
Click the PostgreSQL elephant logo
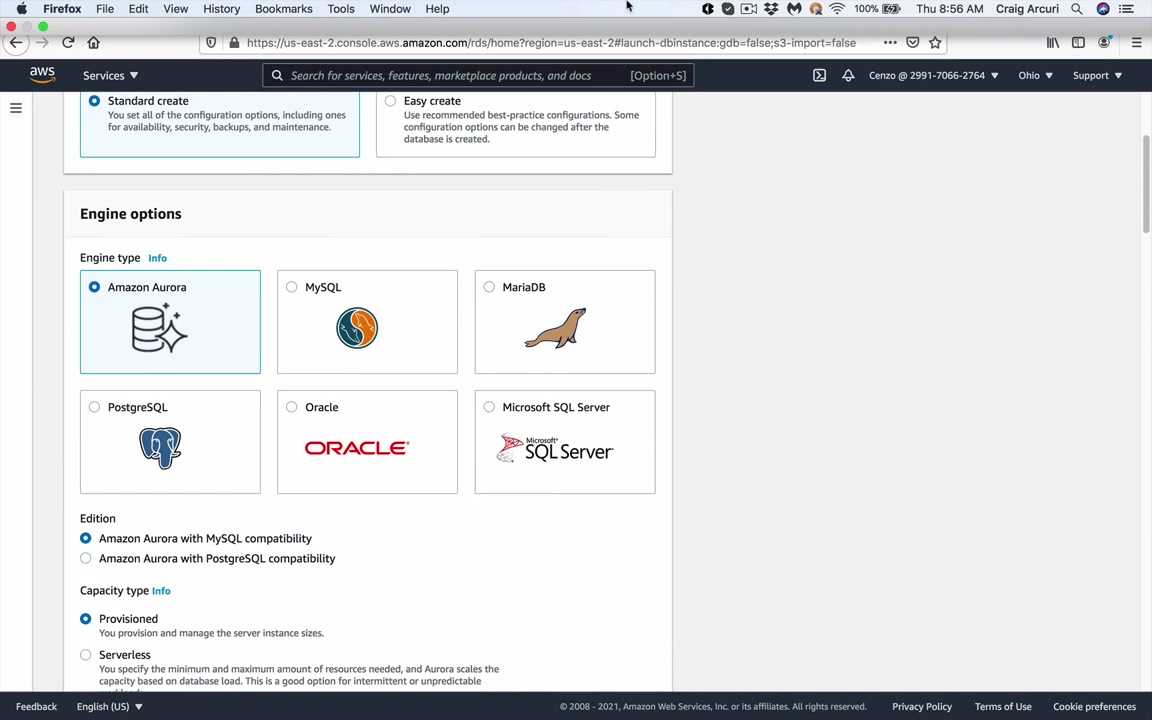click(x=160, y=447)
